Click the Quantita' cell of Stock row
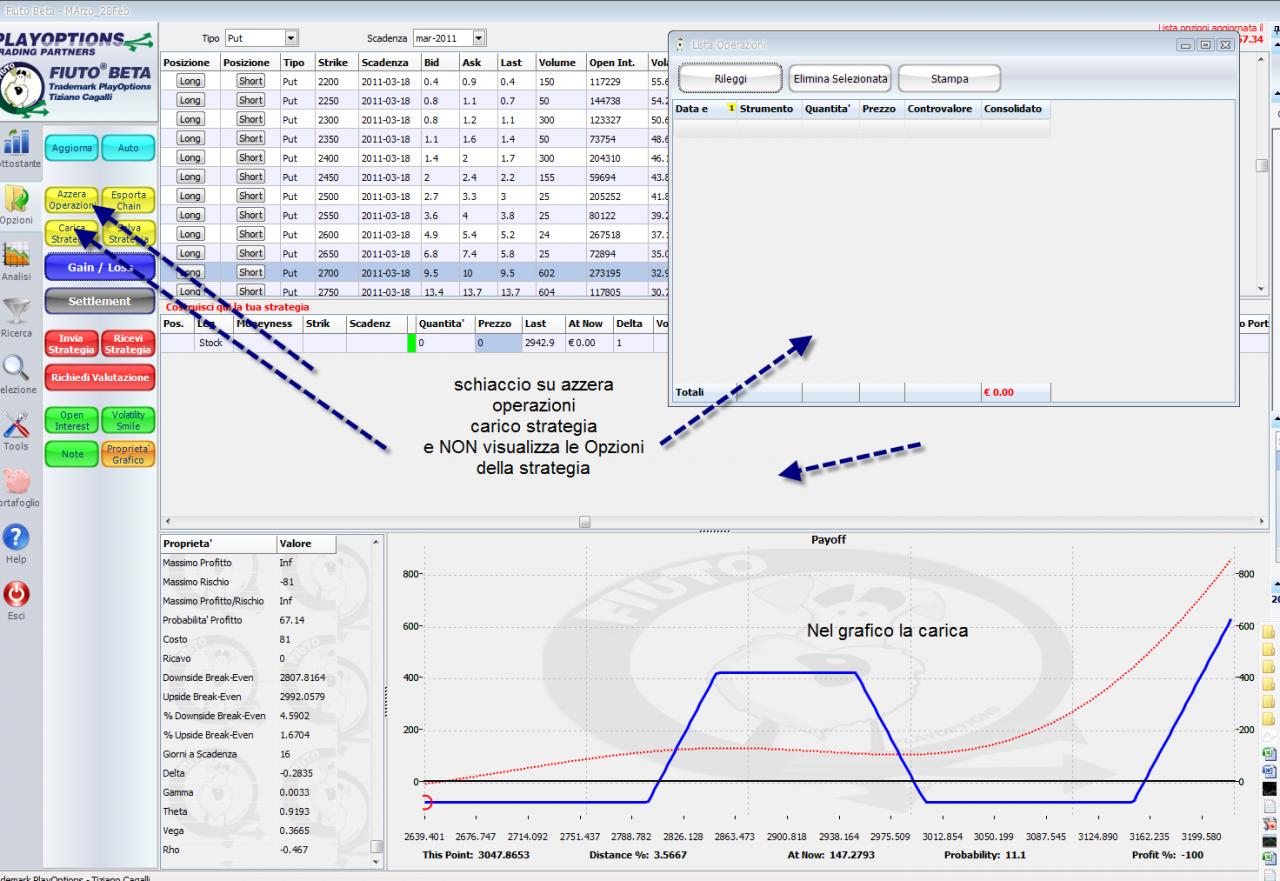The image size is (1280, 881). (445, 343)
